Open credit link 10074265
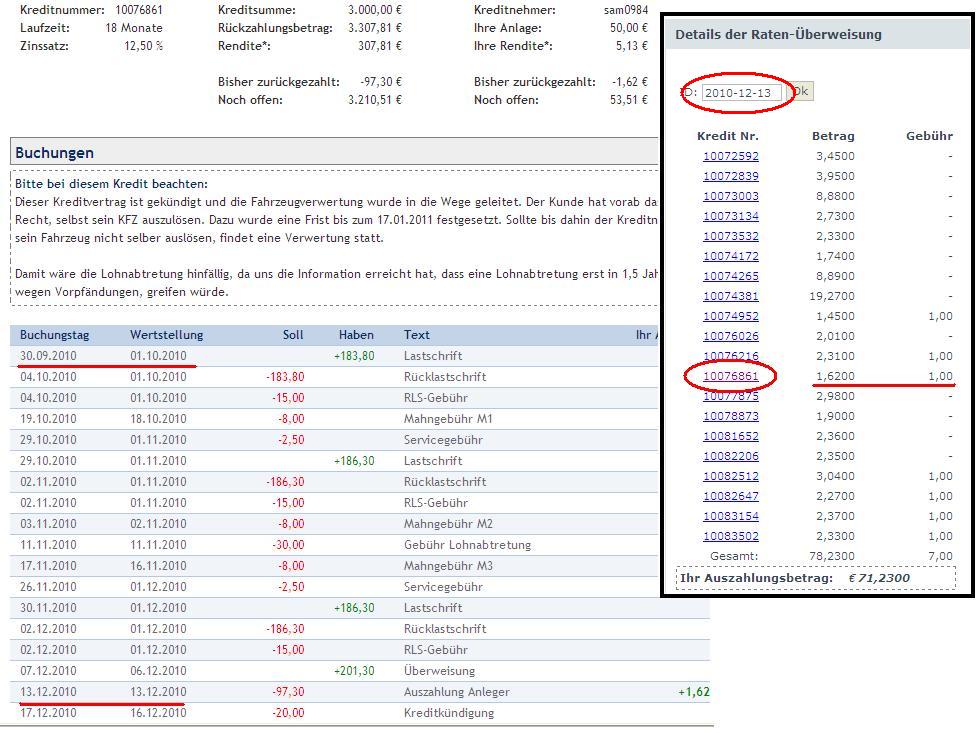978x733 pixels. (x=730, y=276)
